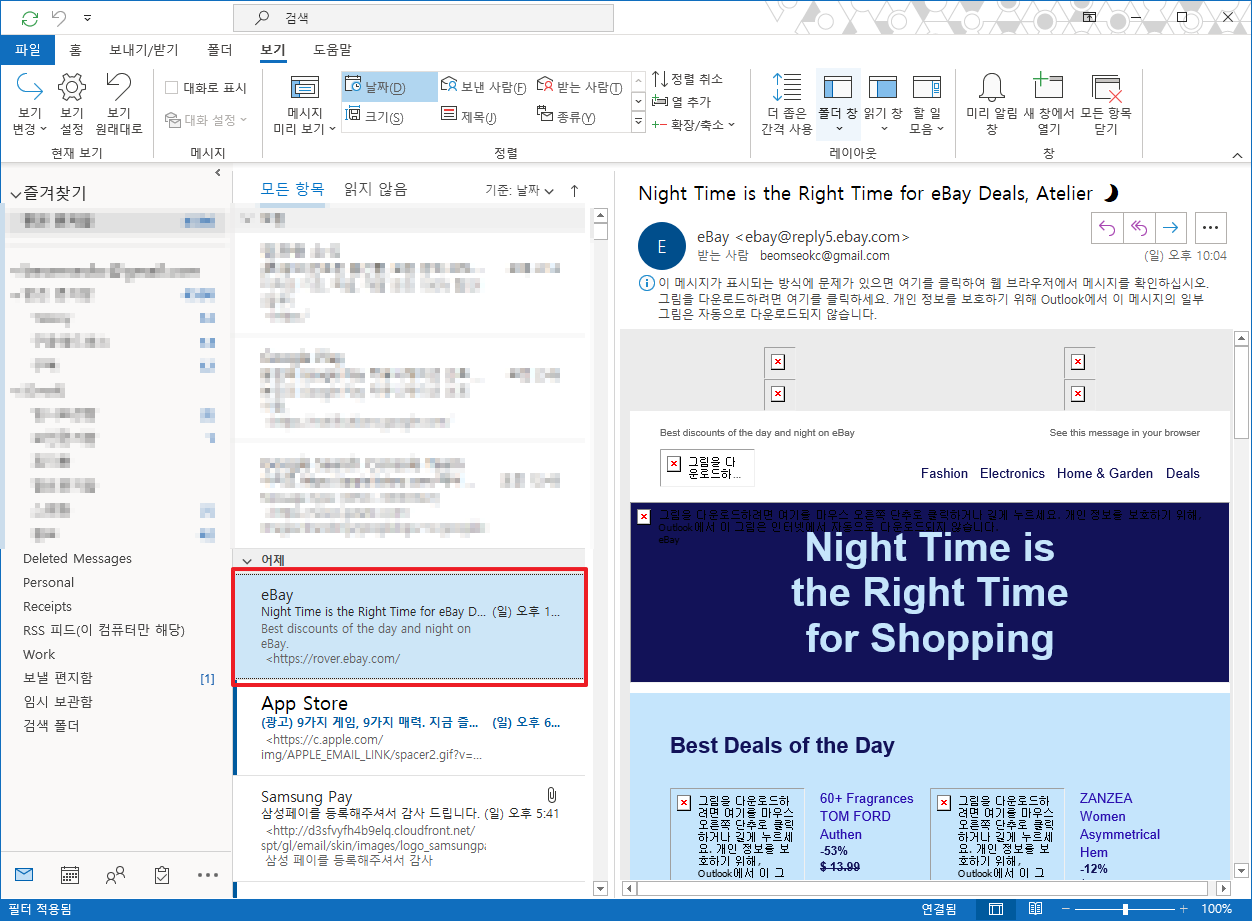Open the 도움말 (Help) ribbon tab
This screenshot has width=1252, height=921.
point(332,49)
